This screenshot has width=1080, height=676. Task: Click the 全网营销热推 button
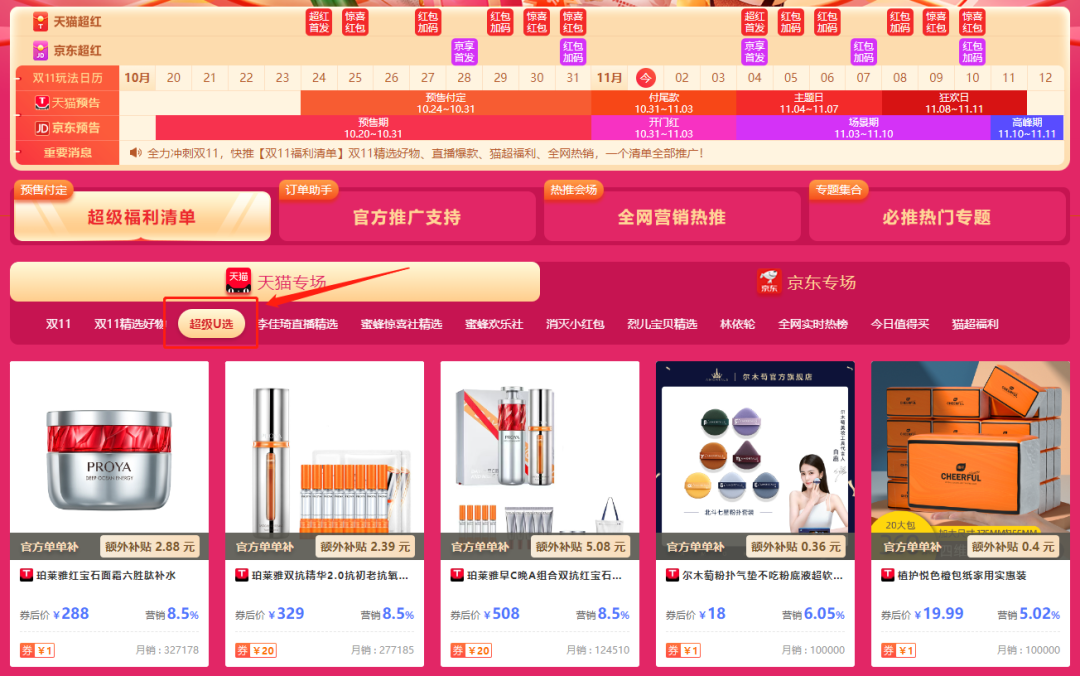click(x=672, y=216)
